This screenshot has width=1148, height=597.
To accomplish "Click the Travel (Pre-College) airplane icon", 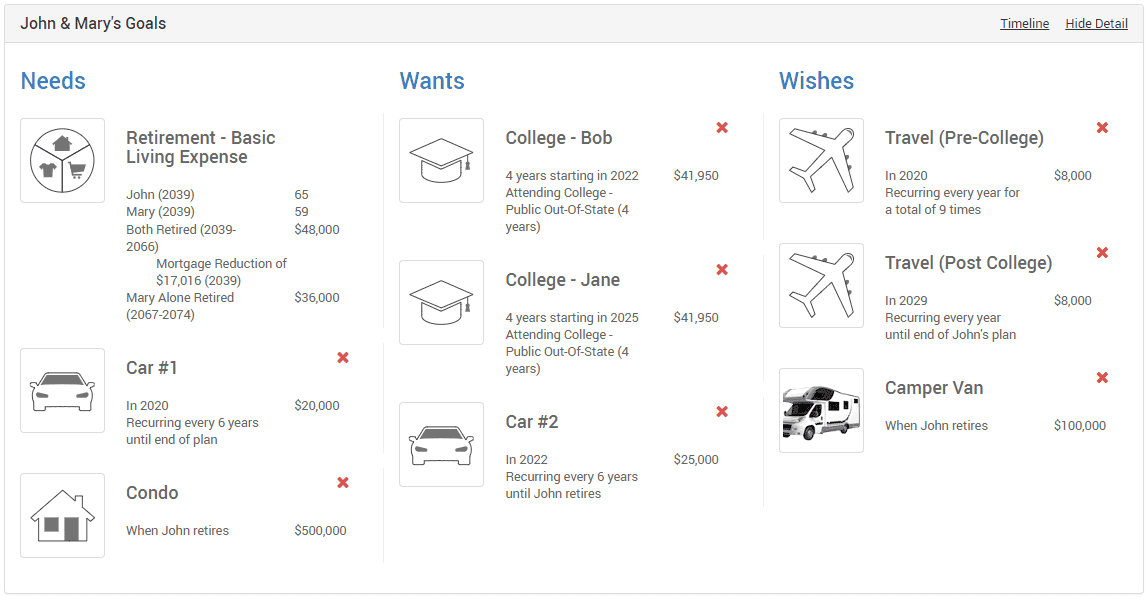I will click(821, 160).
